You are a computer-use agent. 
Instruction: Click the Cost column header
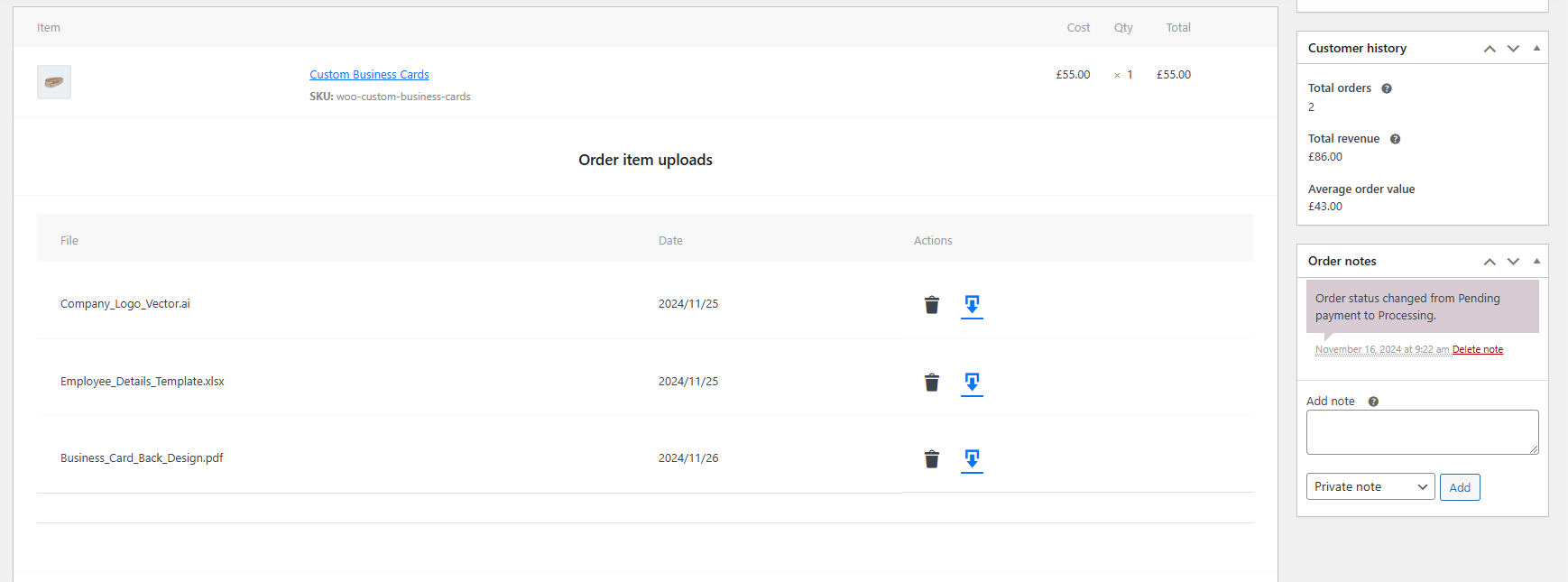click(x=1078, y=28)
